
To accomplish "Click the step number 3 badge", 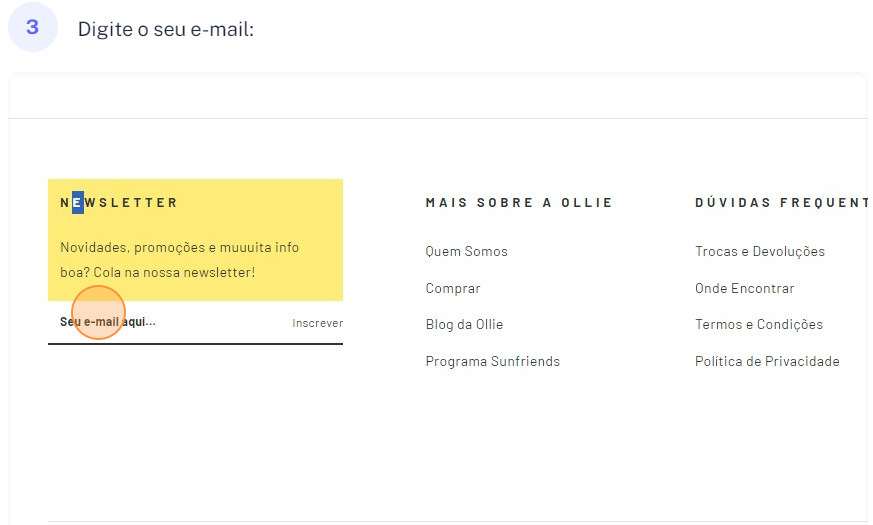I will pyautogui.click(x=33, y=28).
